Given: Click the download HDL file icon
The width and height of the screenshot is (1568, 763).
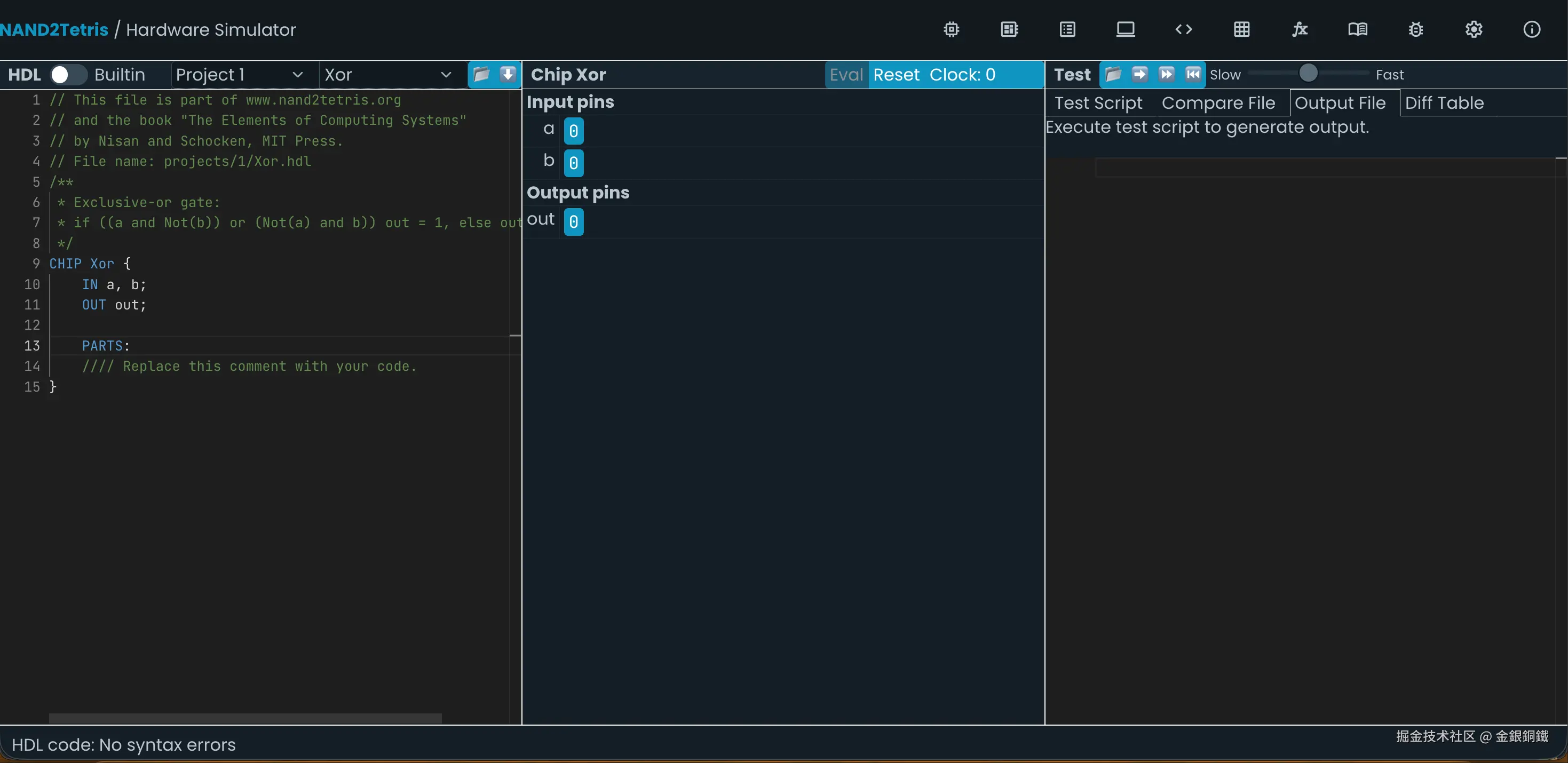Looking at the screenshot, I should 508,74.
